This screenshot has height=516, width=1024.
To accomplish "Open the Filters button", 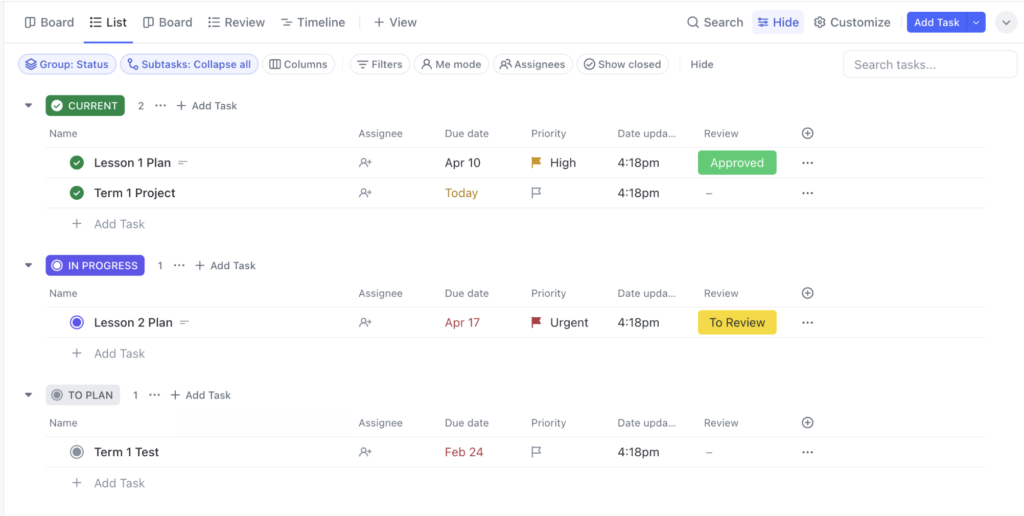I will tap(378, 64).
